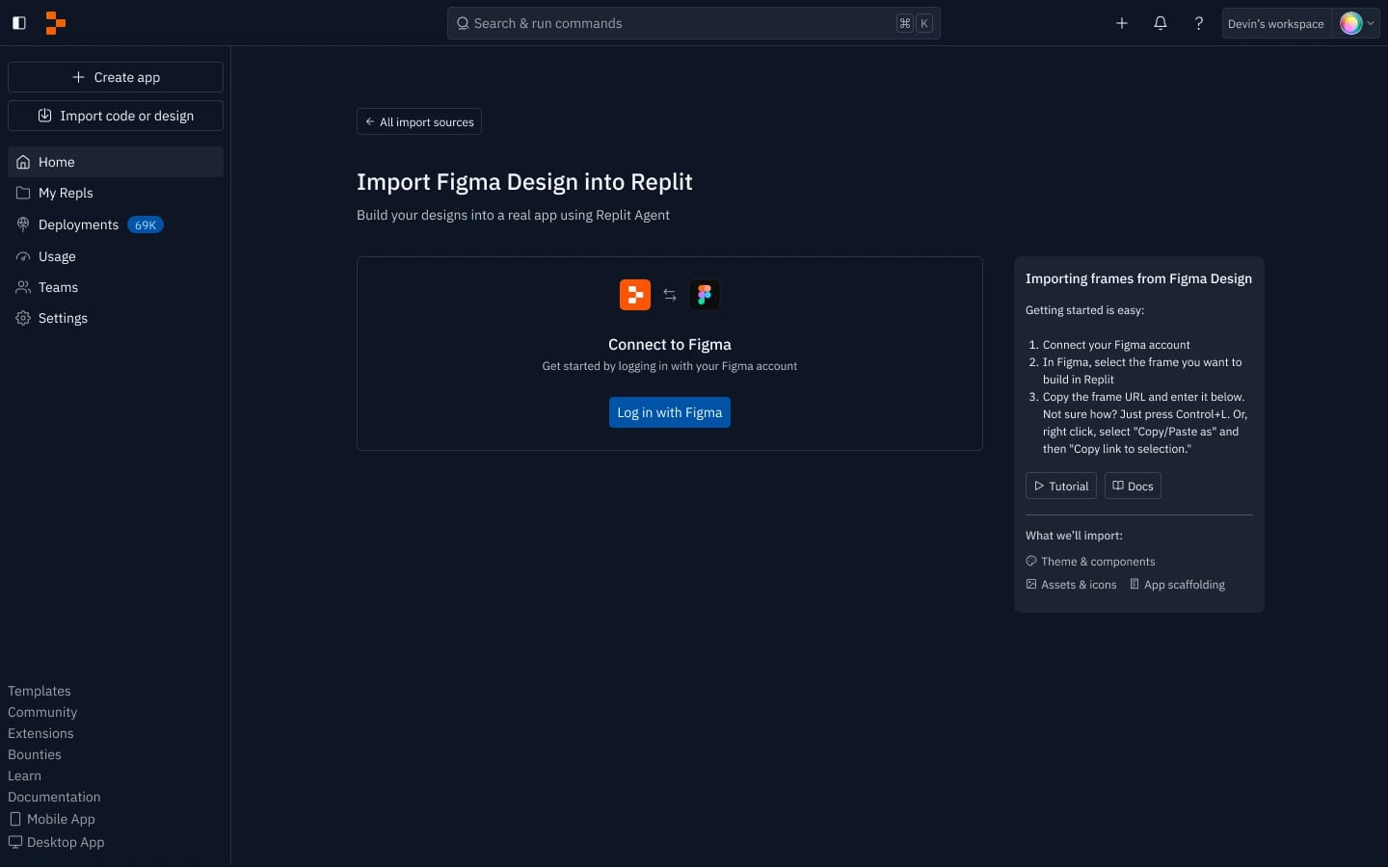
Task: Open My Repls in sidebar
Action: (x=116, y=193)
